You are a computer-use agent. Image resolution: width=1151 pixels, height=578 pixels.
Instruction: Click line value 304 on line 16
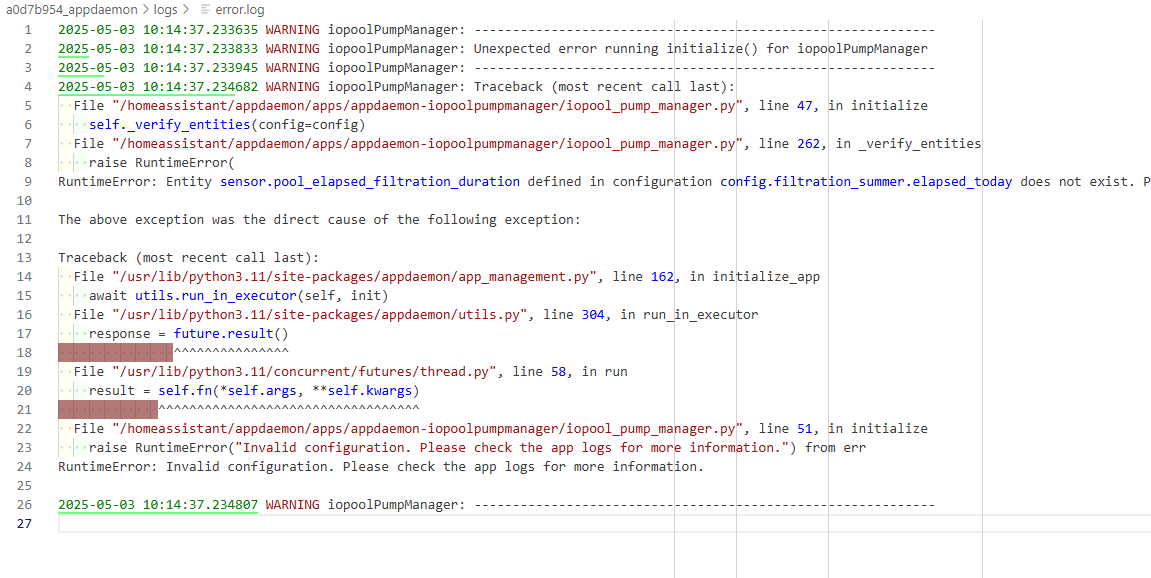pyautogui.click(x=593, y=314)
